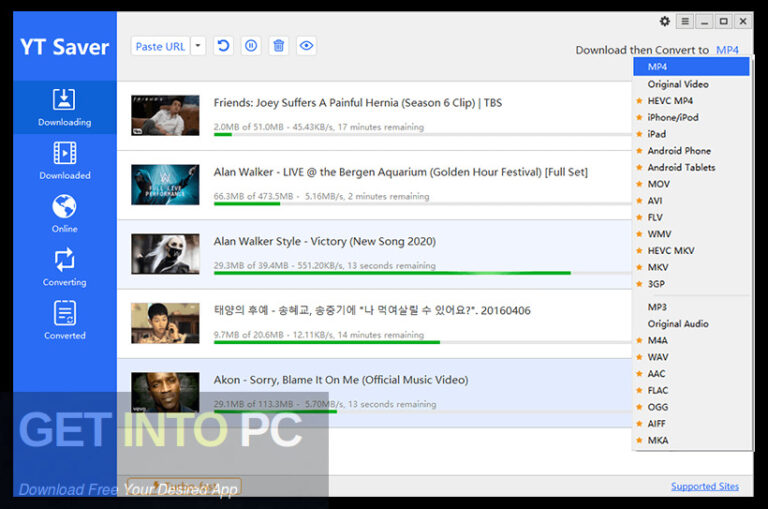Open the hamburger menu icon
Image resolution: width=768 pixels, height=509 pixels.
click(x=685, y=21)
